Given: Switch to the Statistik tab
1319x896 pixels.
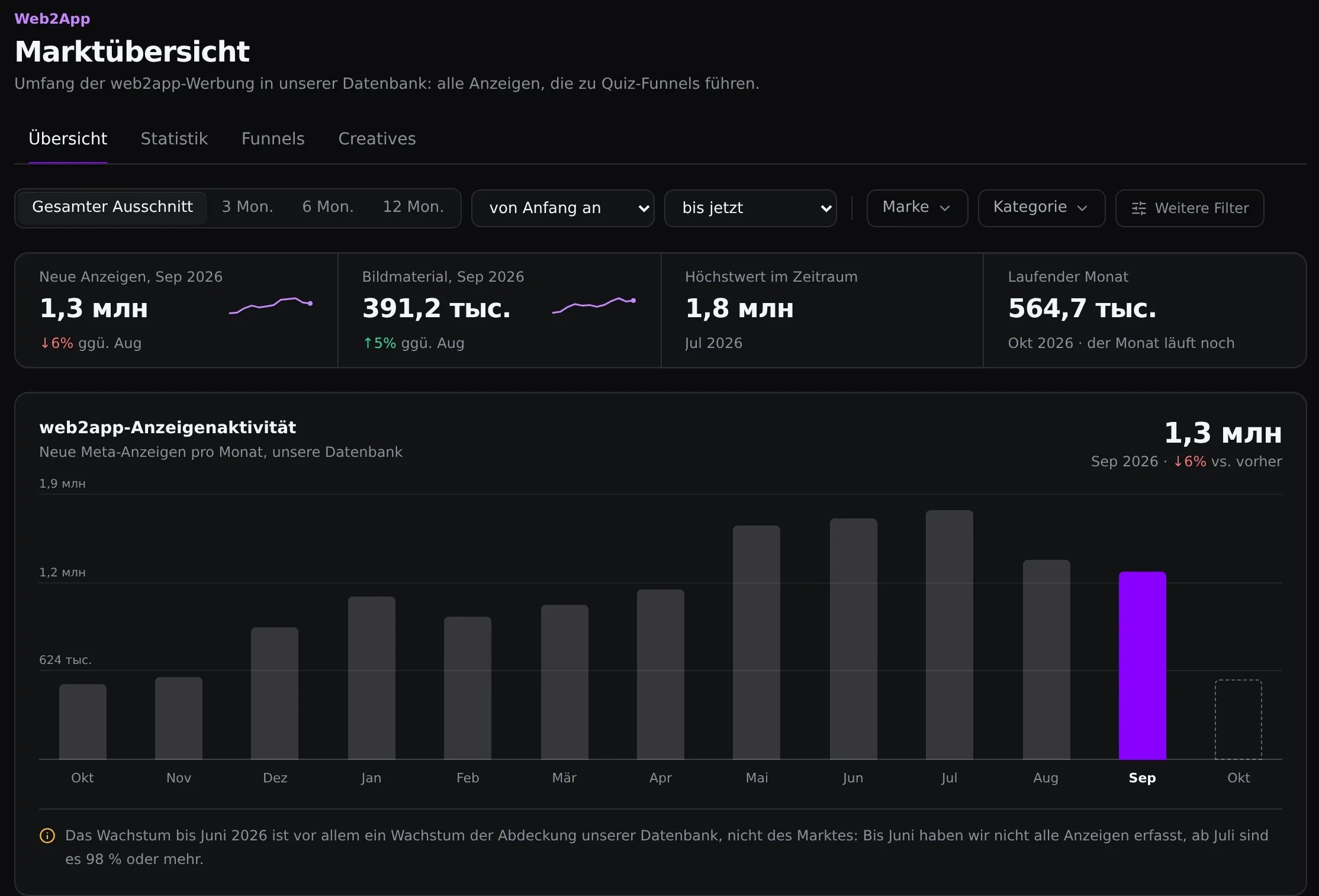Looking at the screenshot, I should click(174, 138).
